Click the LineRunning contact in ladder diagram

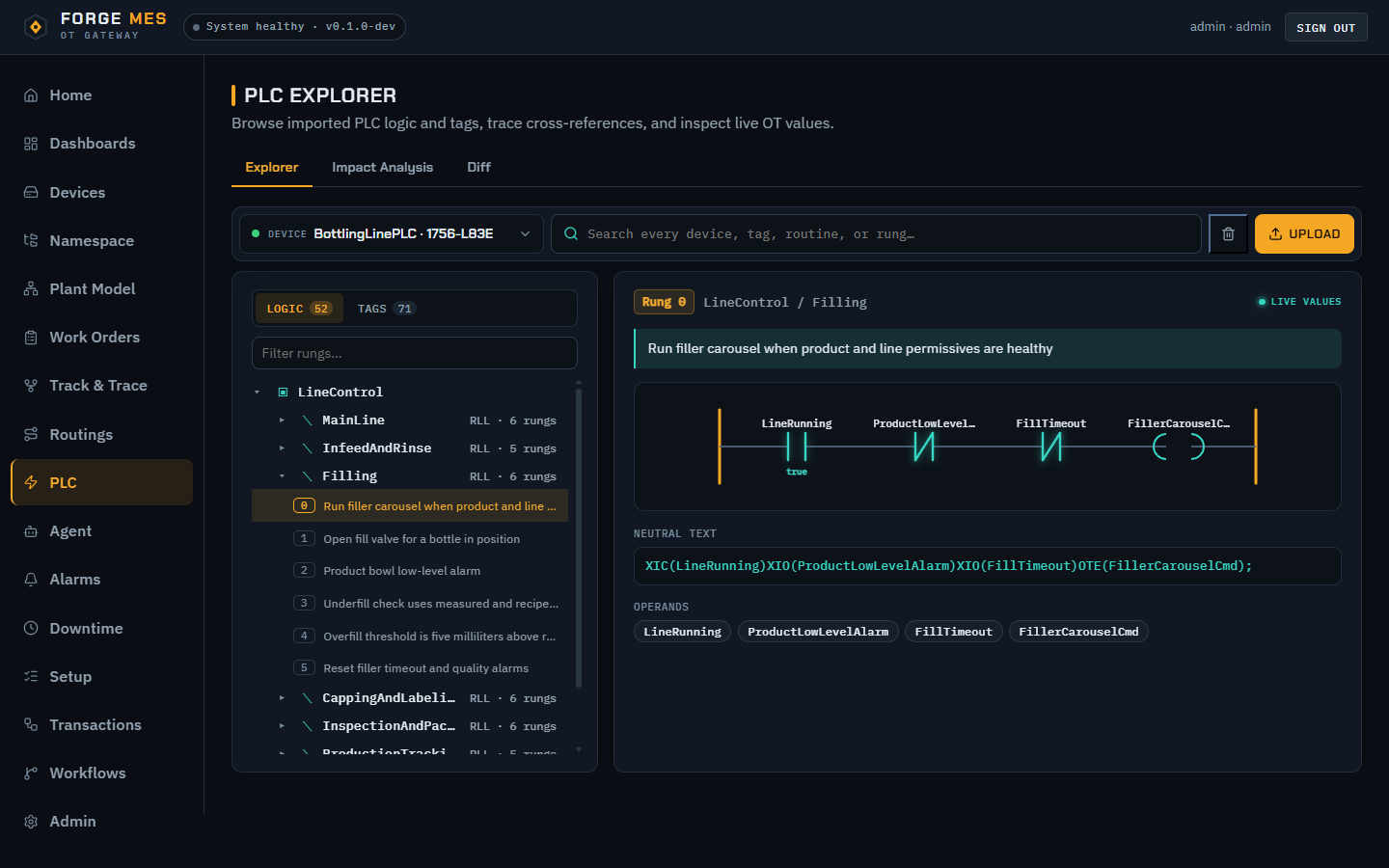tap(797, 447)
